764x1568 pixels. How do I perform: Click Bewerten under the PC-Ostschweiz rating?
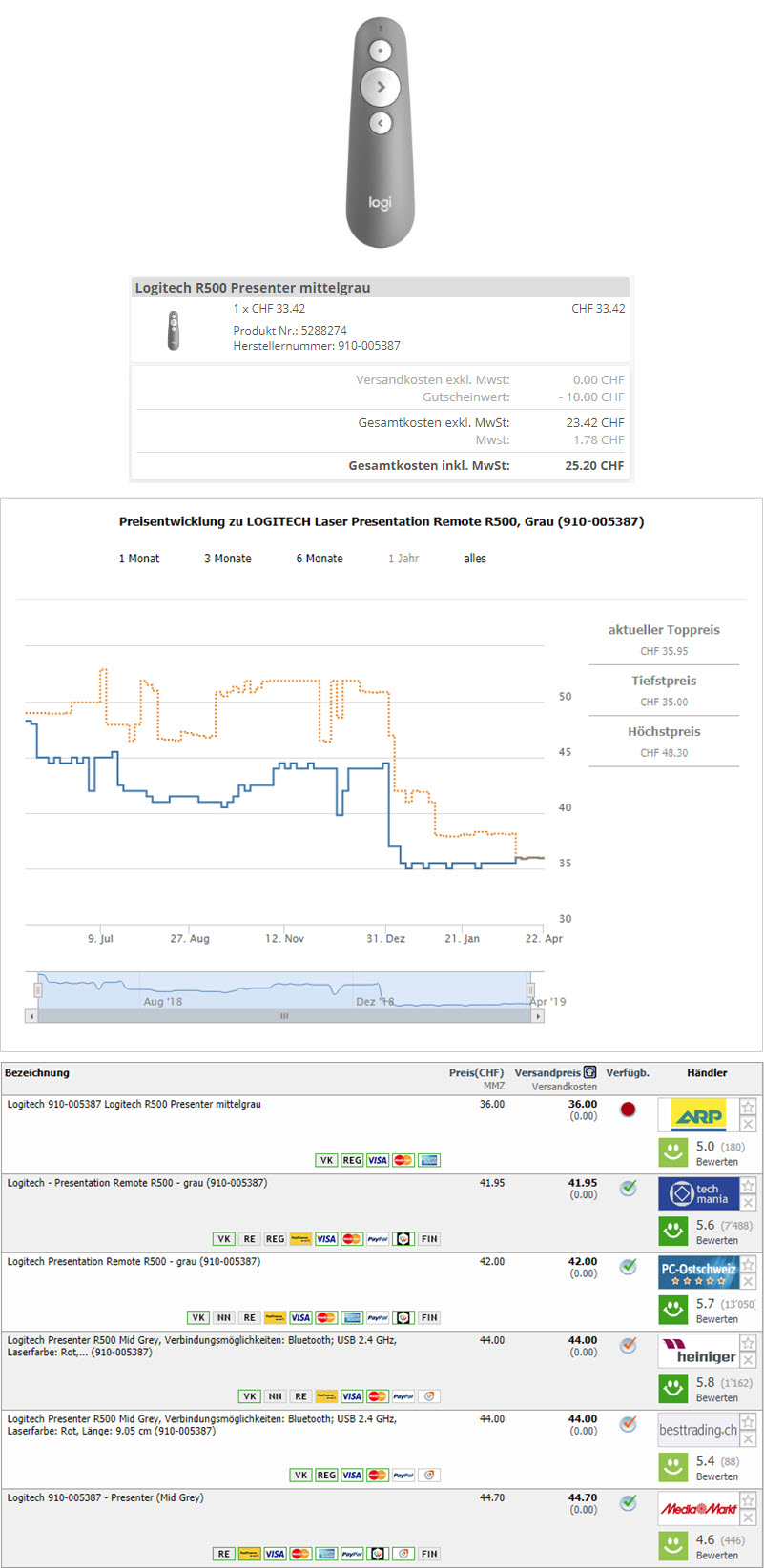[716, 1319]
